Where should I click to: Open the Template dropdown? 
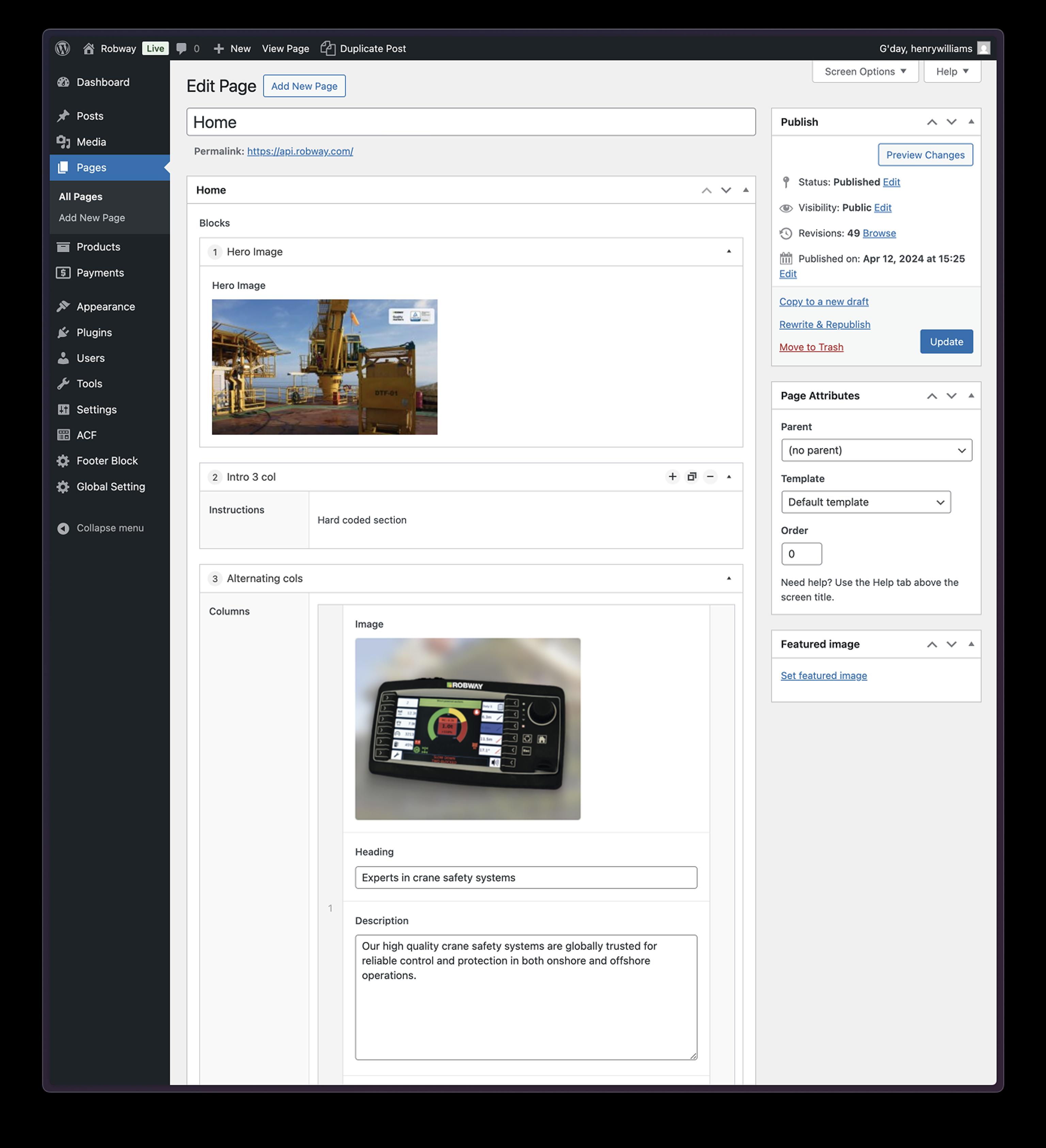[865, 502]
